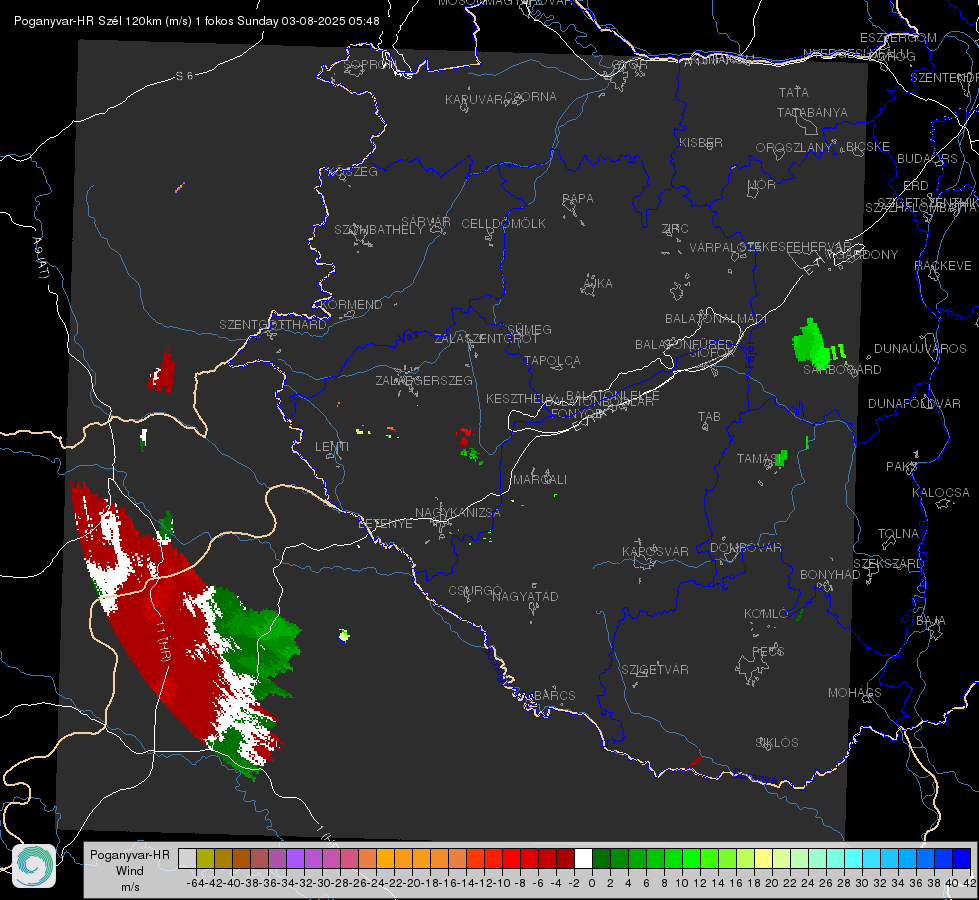979x900 pixels.
Task: Click the 'CELLDÖMÖLK' city label
Action: [504, 224]
